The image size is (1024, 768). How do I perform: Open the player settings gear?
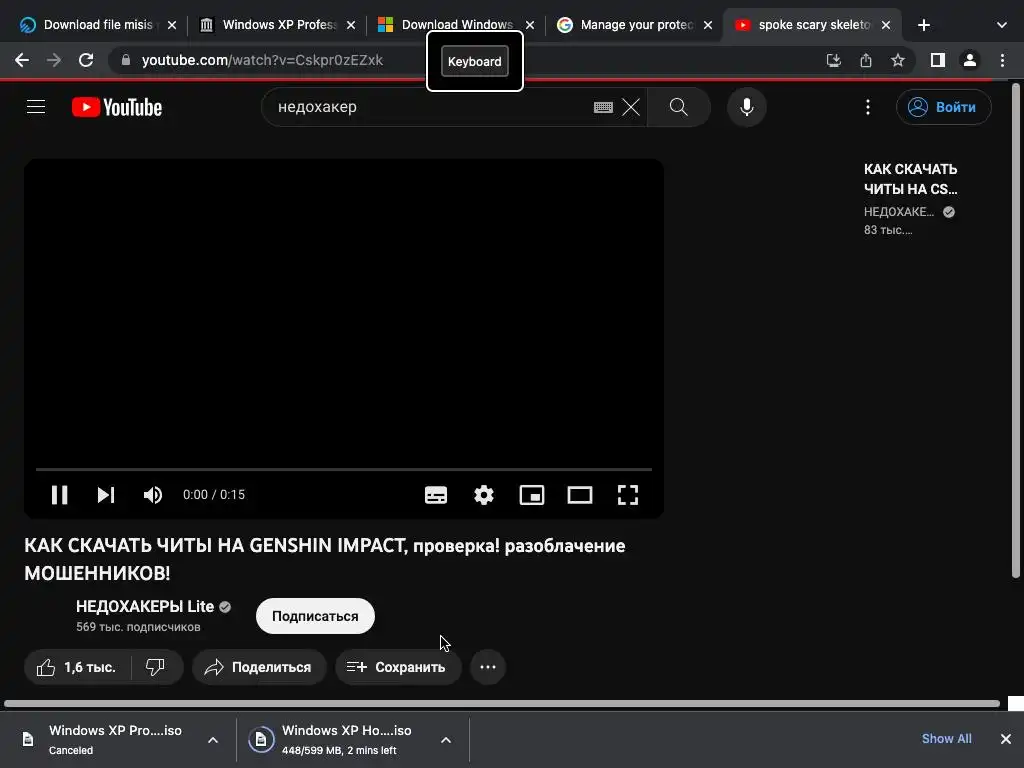(484, 495)
